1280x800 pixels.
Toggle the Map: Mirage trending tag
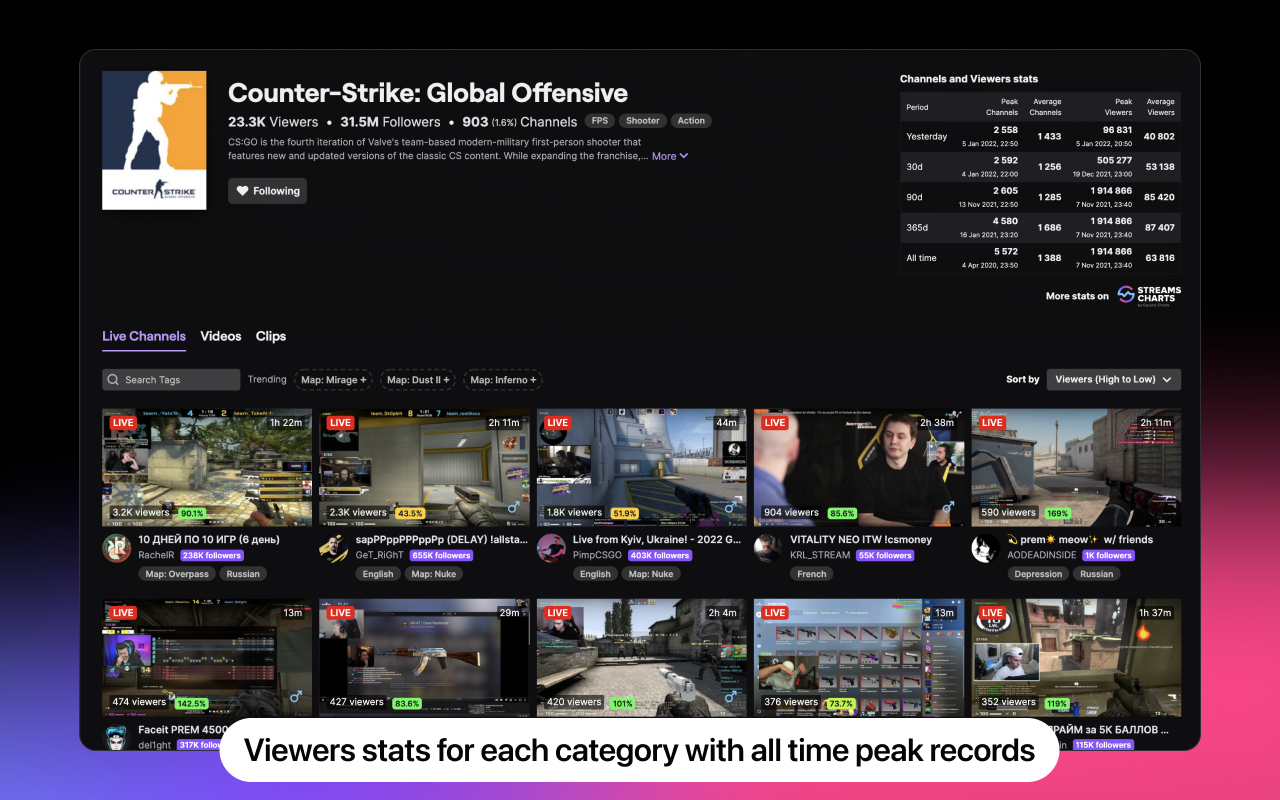333,379
